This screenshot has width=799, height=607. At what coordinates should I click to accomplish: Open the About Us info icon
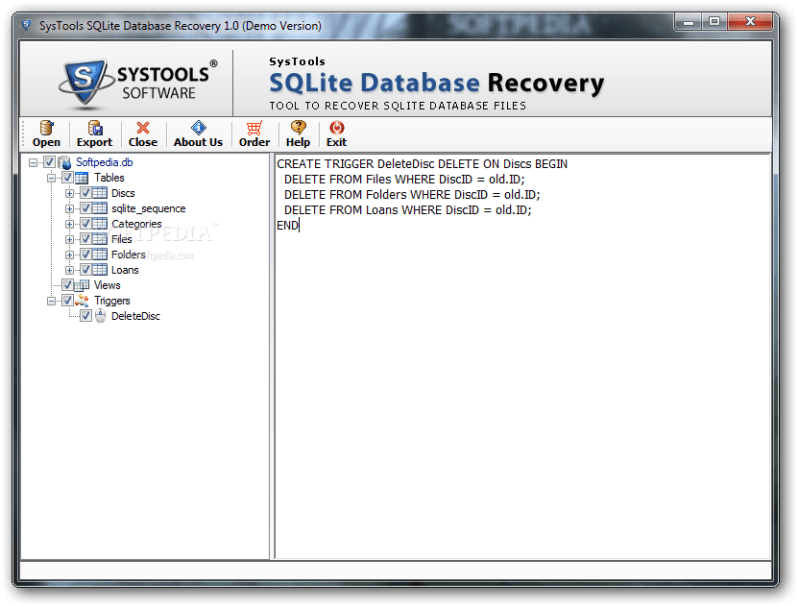(x=198, y=127)
